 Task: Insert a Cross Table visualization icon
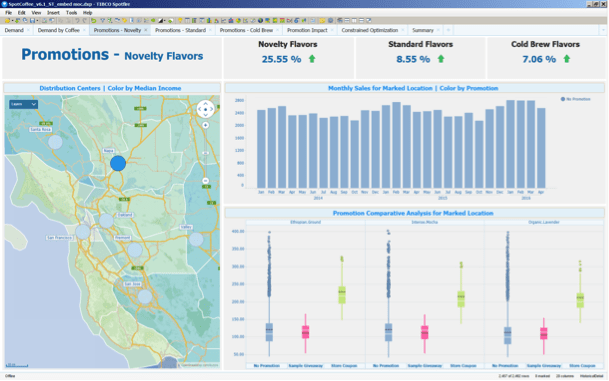(x=195, y=21)
